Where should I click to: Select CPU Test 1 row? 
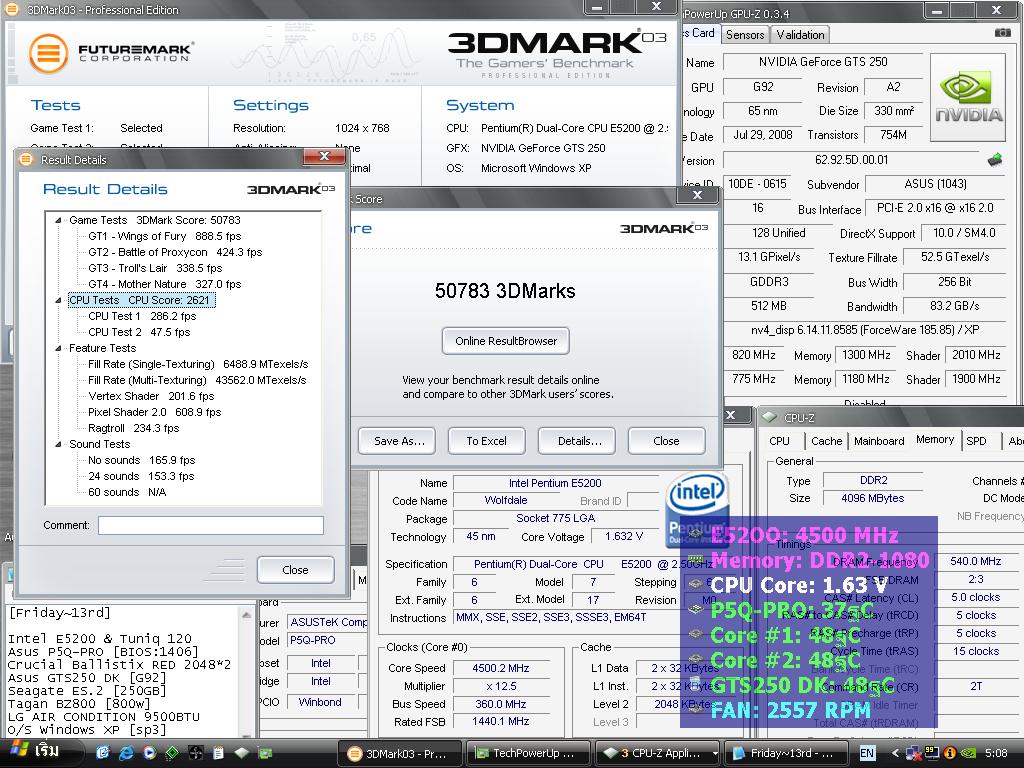(x=142, y=316)
